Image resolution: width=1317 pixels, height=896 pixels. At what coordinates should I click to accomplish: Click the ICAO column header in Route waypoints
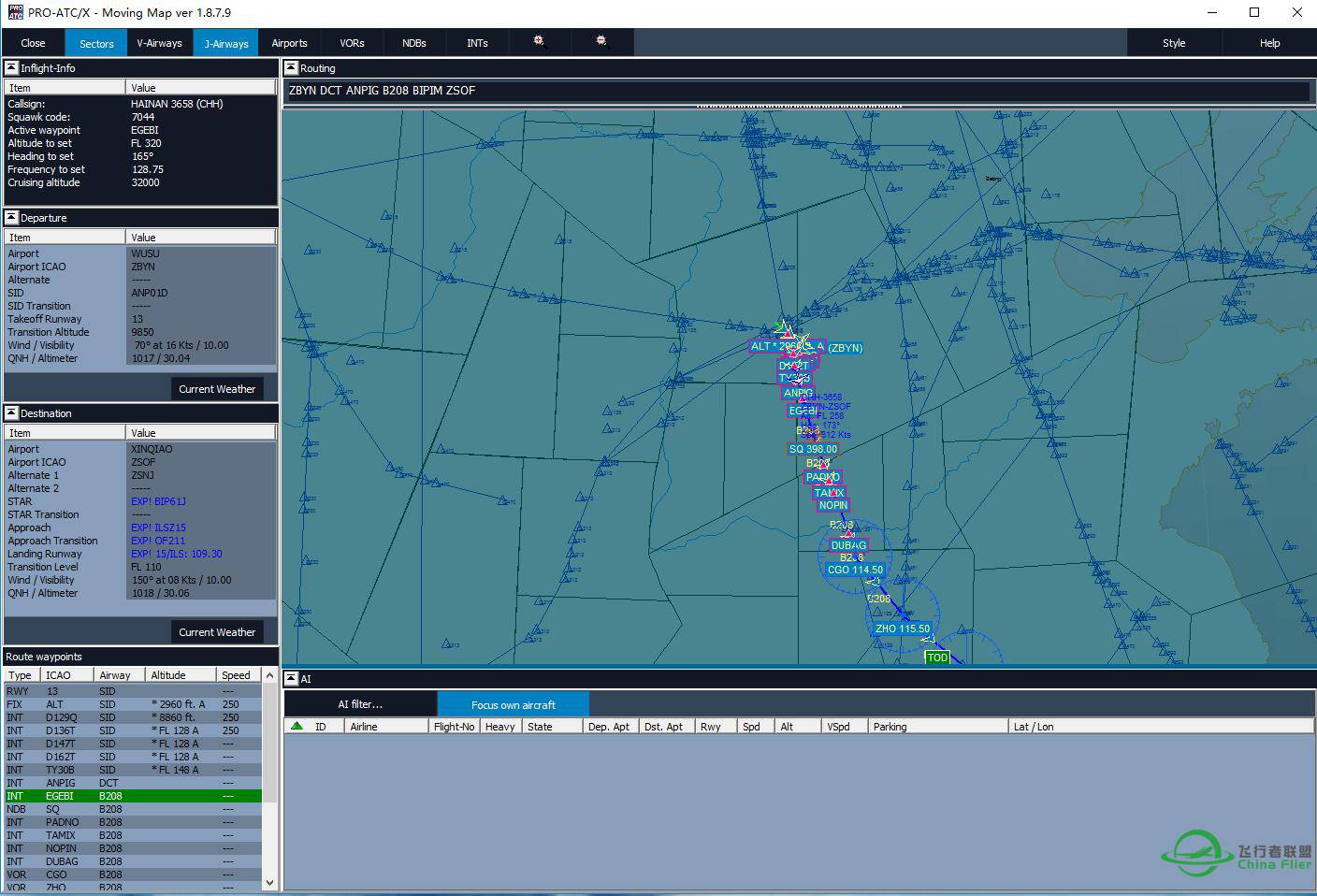(x=67, y=675)
